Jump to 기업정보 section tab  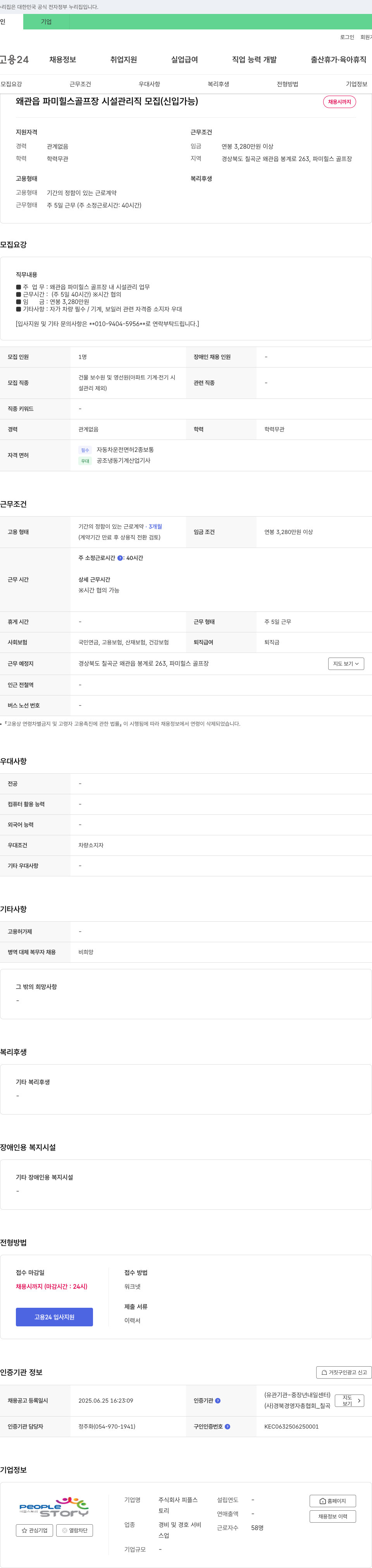357,84
